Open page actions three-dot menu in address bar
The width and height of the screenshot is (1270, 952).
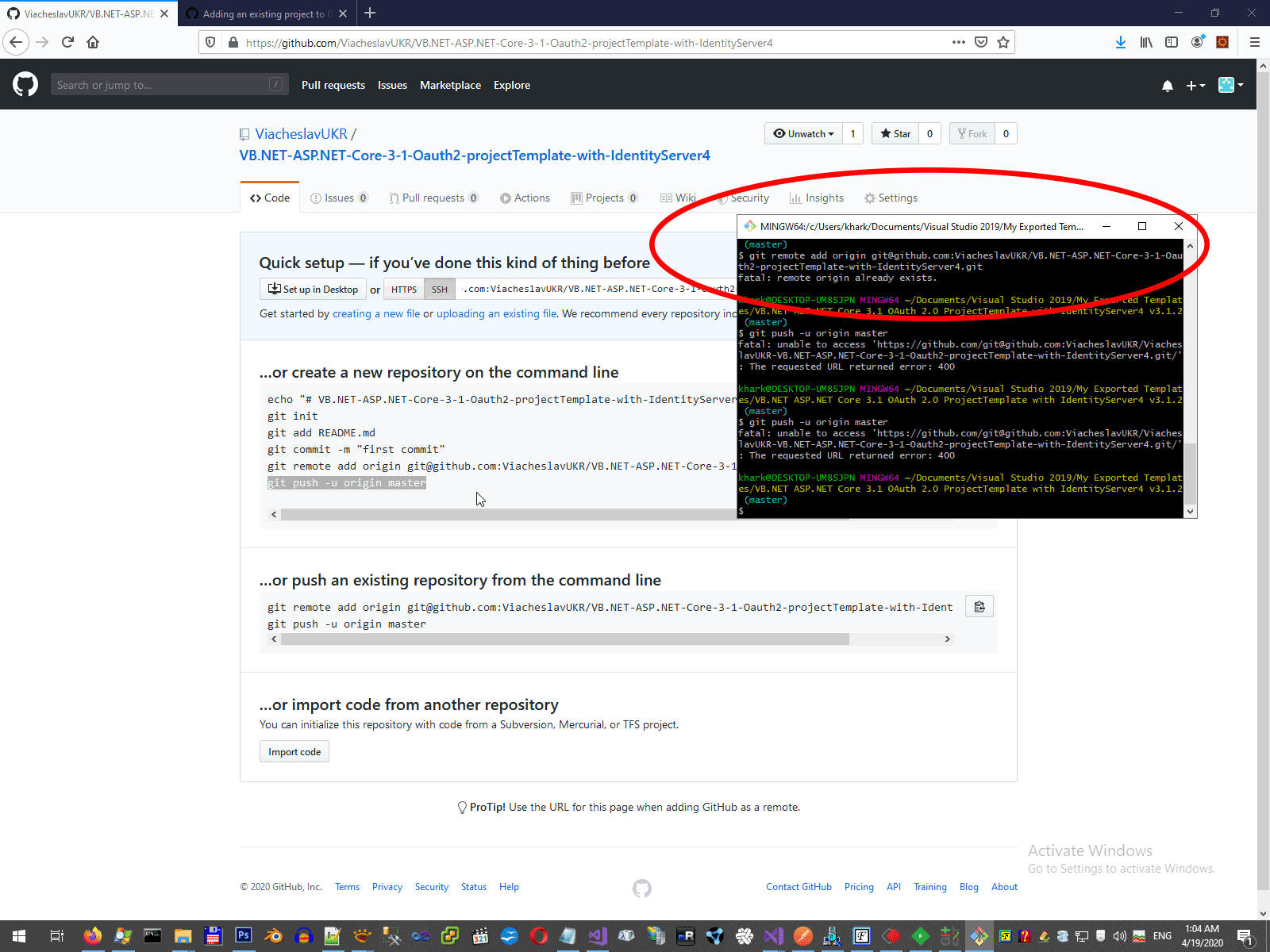[x=959, y=42]
